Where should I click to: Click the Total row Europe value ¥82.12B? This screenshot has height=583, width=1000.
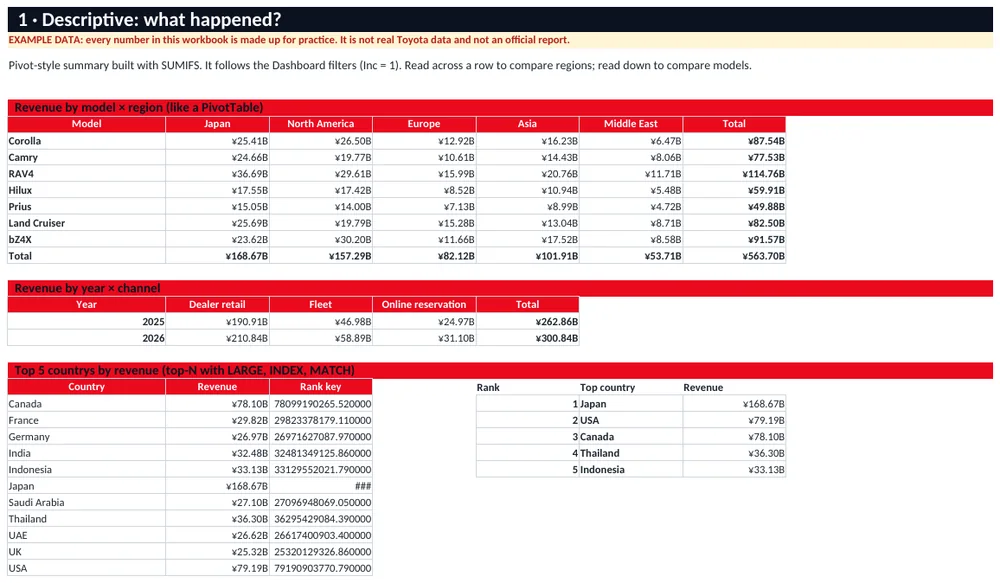424,256
